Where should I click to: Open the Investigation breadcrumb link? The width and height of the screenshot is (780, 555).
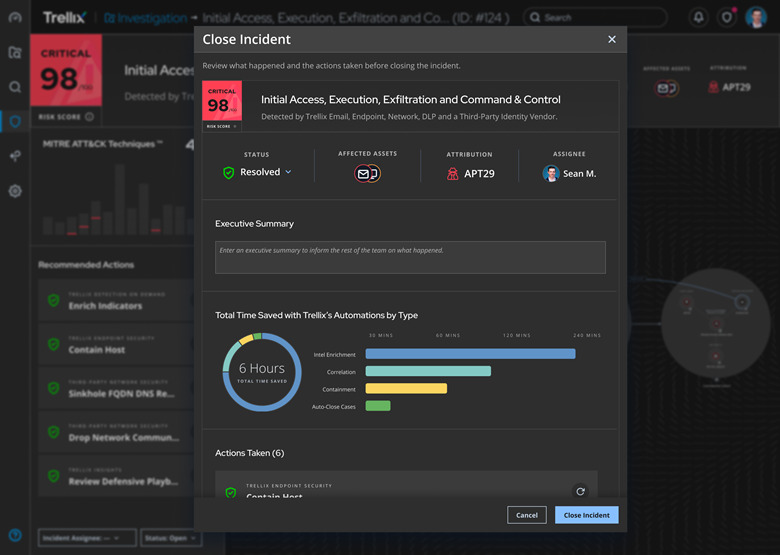[145, 18]
